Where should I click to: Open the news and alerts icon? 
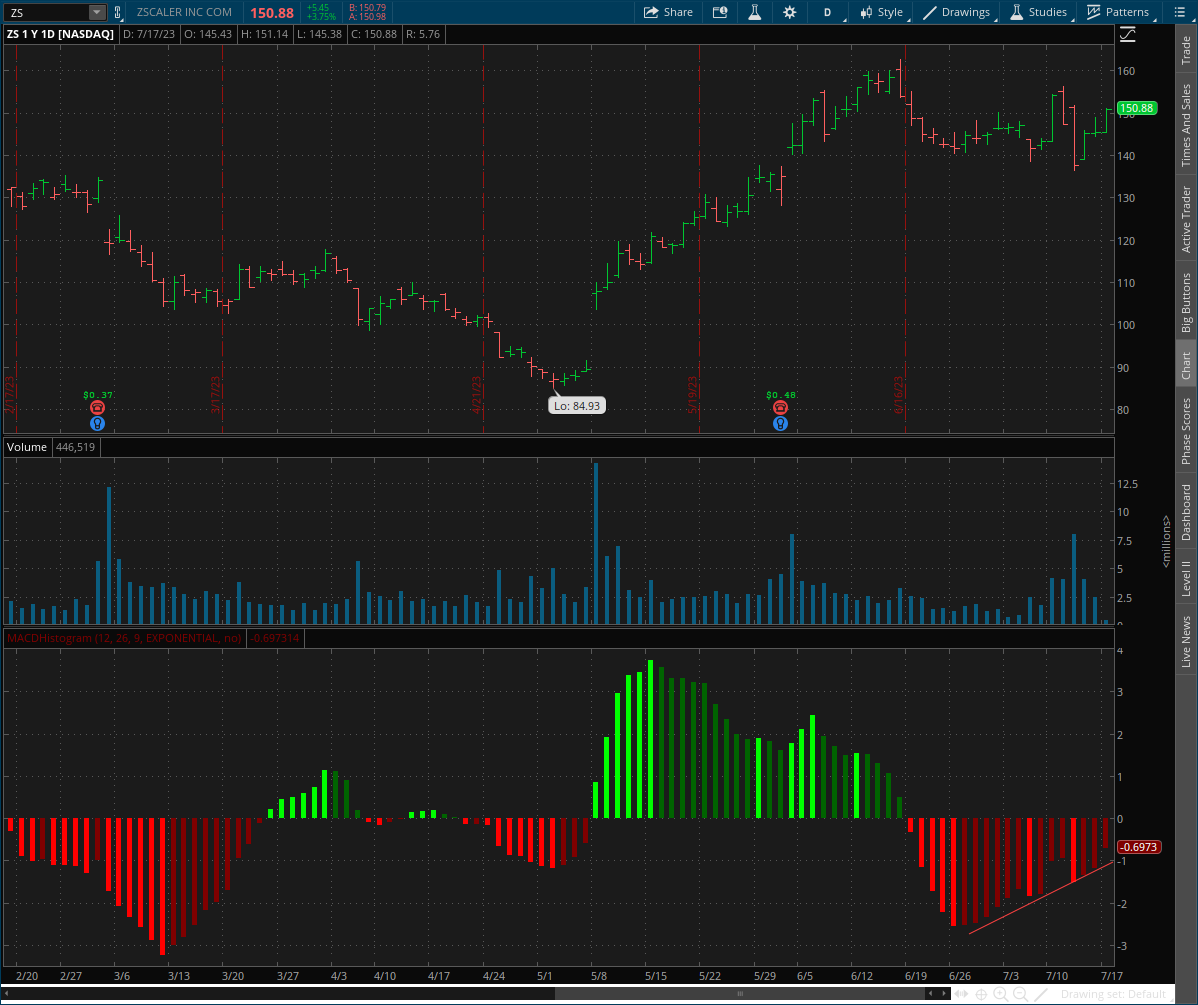(720, 12)
